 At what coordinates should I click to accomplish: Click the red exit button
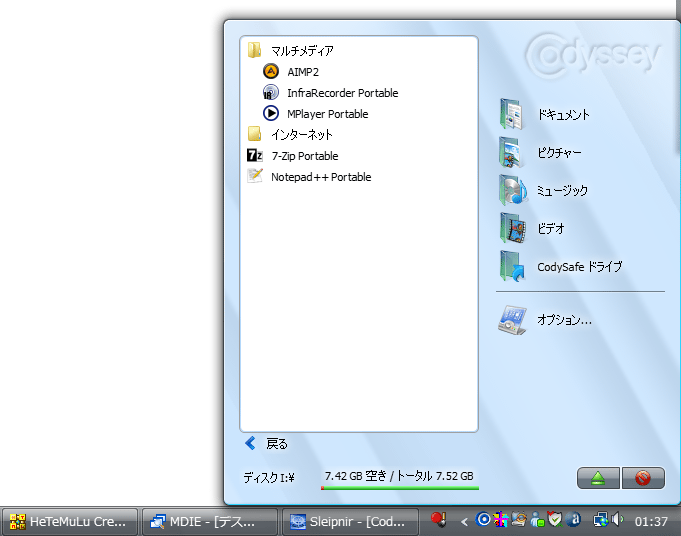(x=643, y=478)
